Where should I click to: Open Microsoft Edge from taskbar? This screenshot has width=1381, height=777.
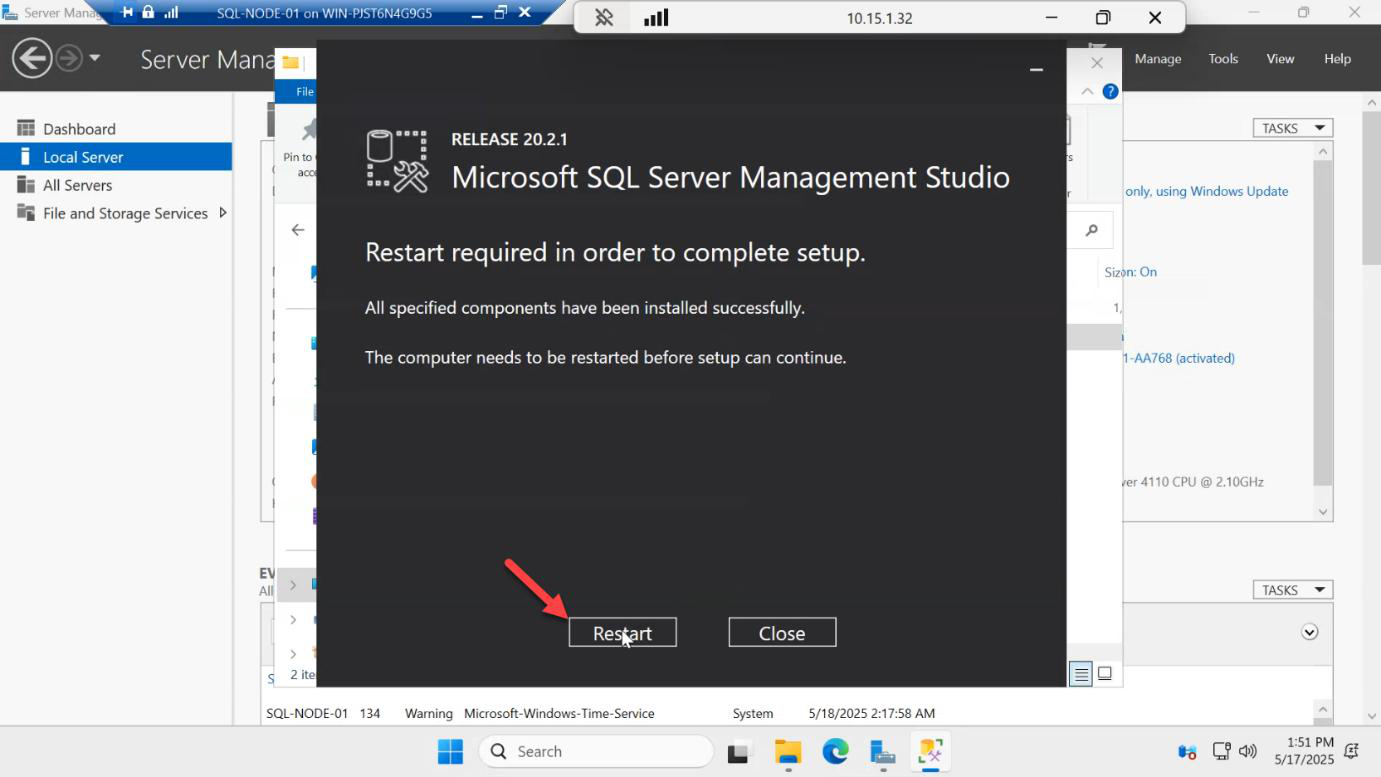(x=835, y=752)
